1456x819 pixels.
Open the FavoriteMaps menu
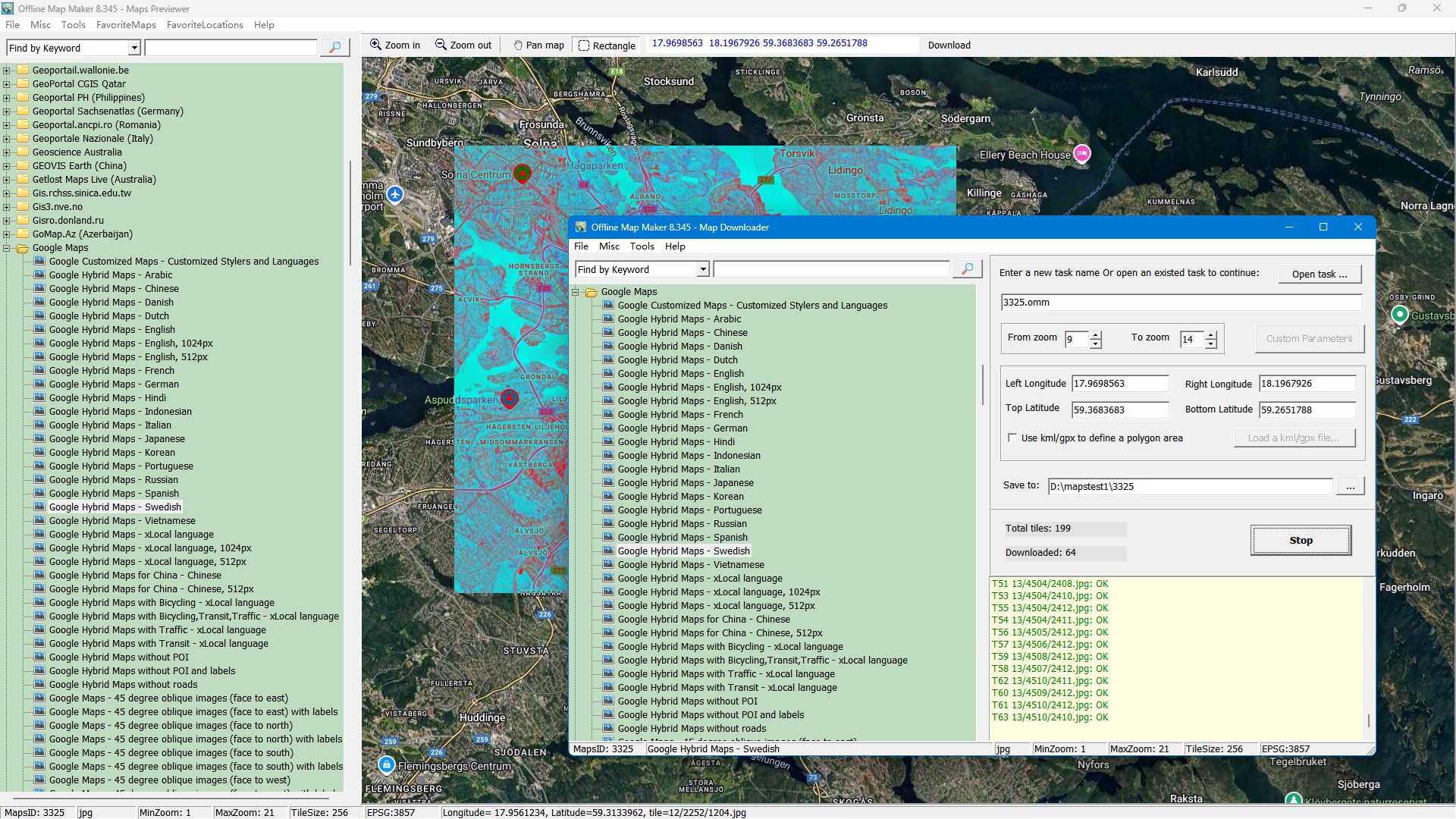(x=126, y=25)
